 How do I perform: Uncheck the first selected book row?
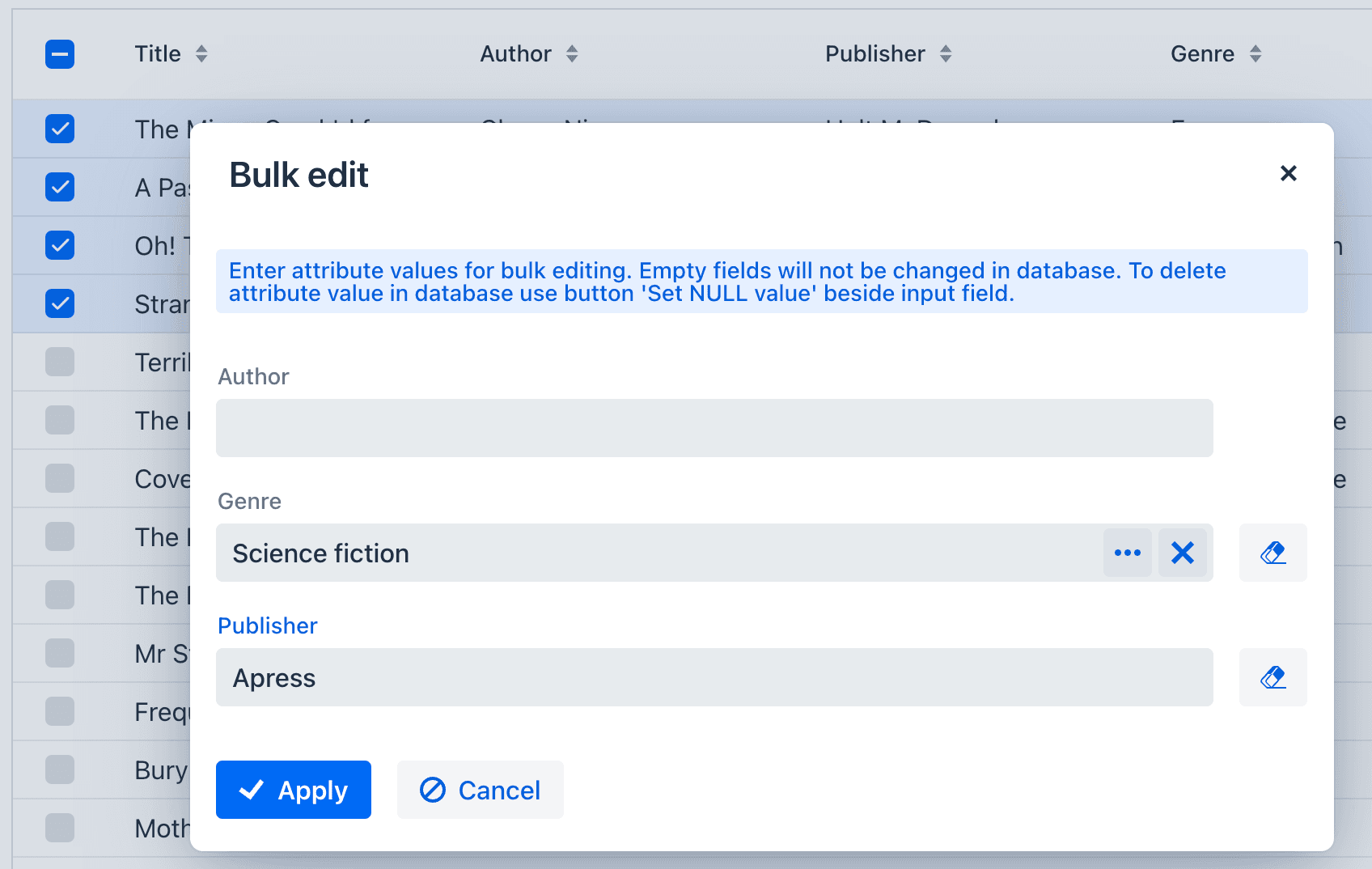(x=60, y=129)
